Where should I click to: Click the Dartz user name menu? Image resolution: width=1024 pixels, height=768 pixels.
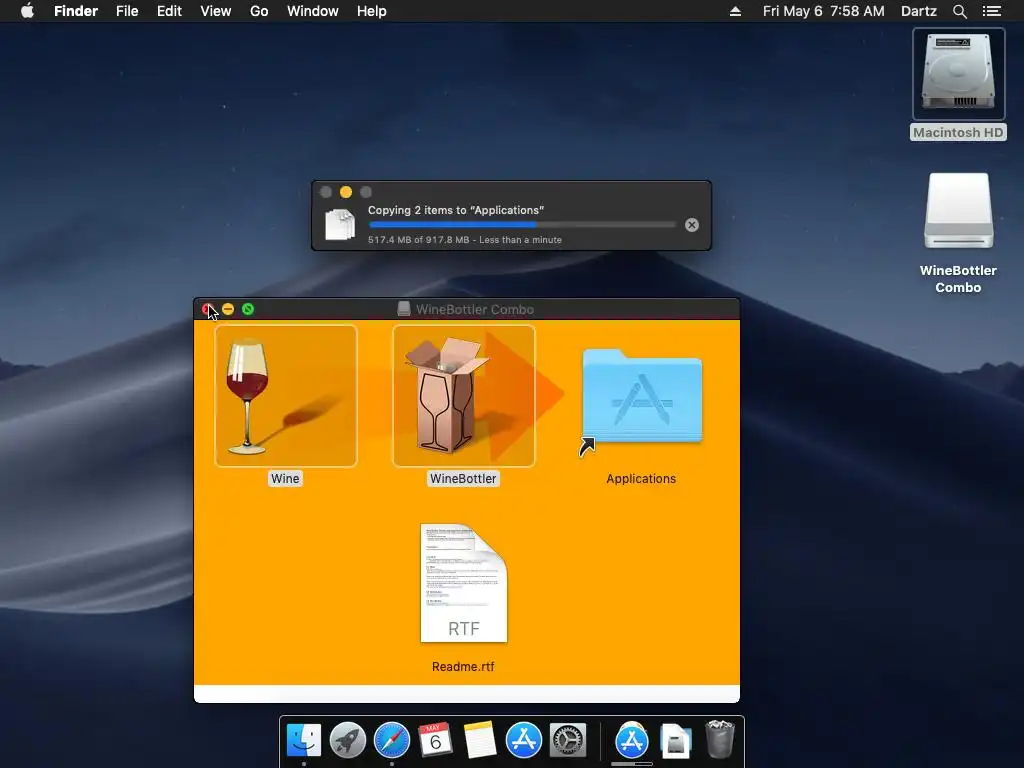click(919, 11)
